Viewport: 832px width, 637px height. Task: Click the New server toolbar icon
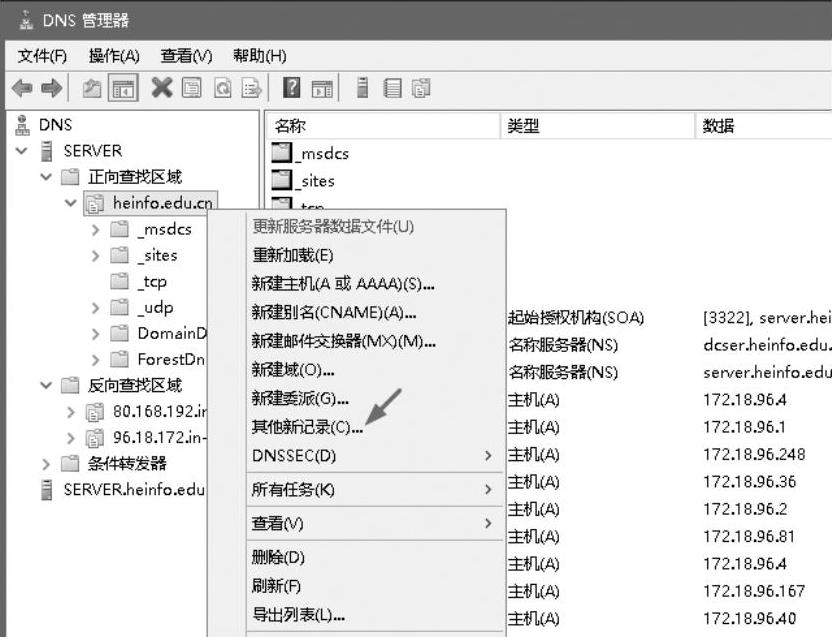pos(363,88)
